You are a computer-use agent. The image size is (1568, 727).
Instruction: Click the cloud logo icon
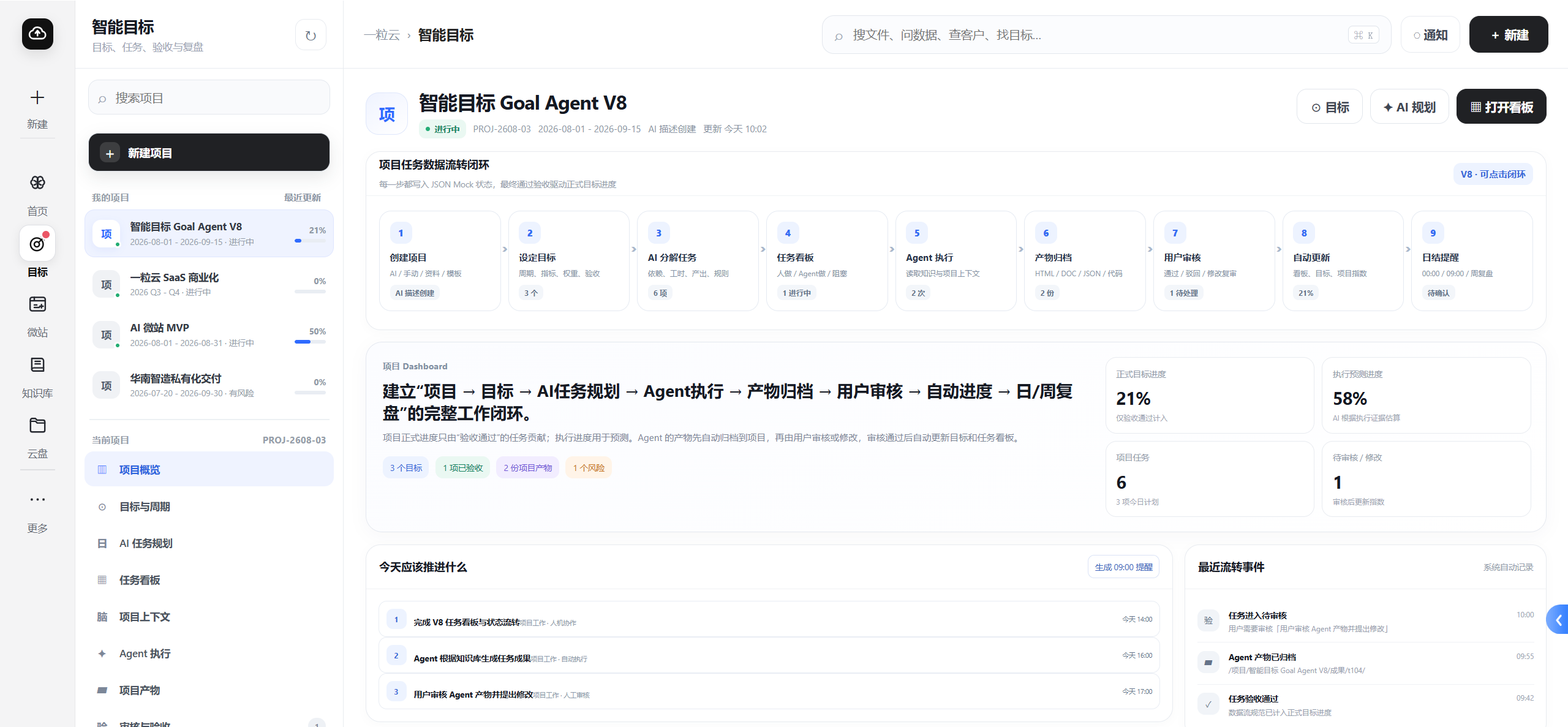(37, 34)
